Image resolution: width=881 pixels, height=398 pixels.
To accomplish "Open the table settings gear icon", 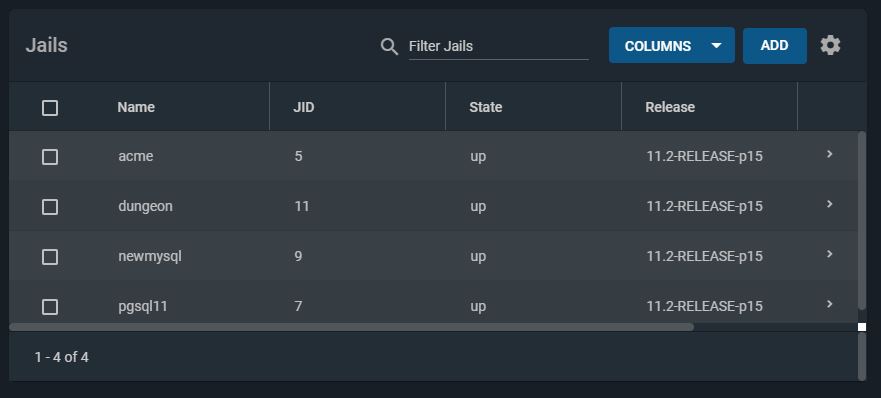I will click(x=830, y=45).
